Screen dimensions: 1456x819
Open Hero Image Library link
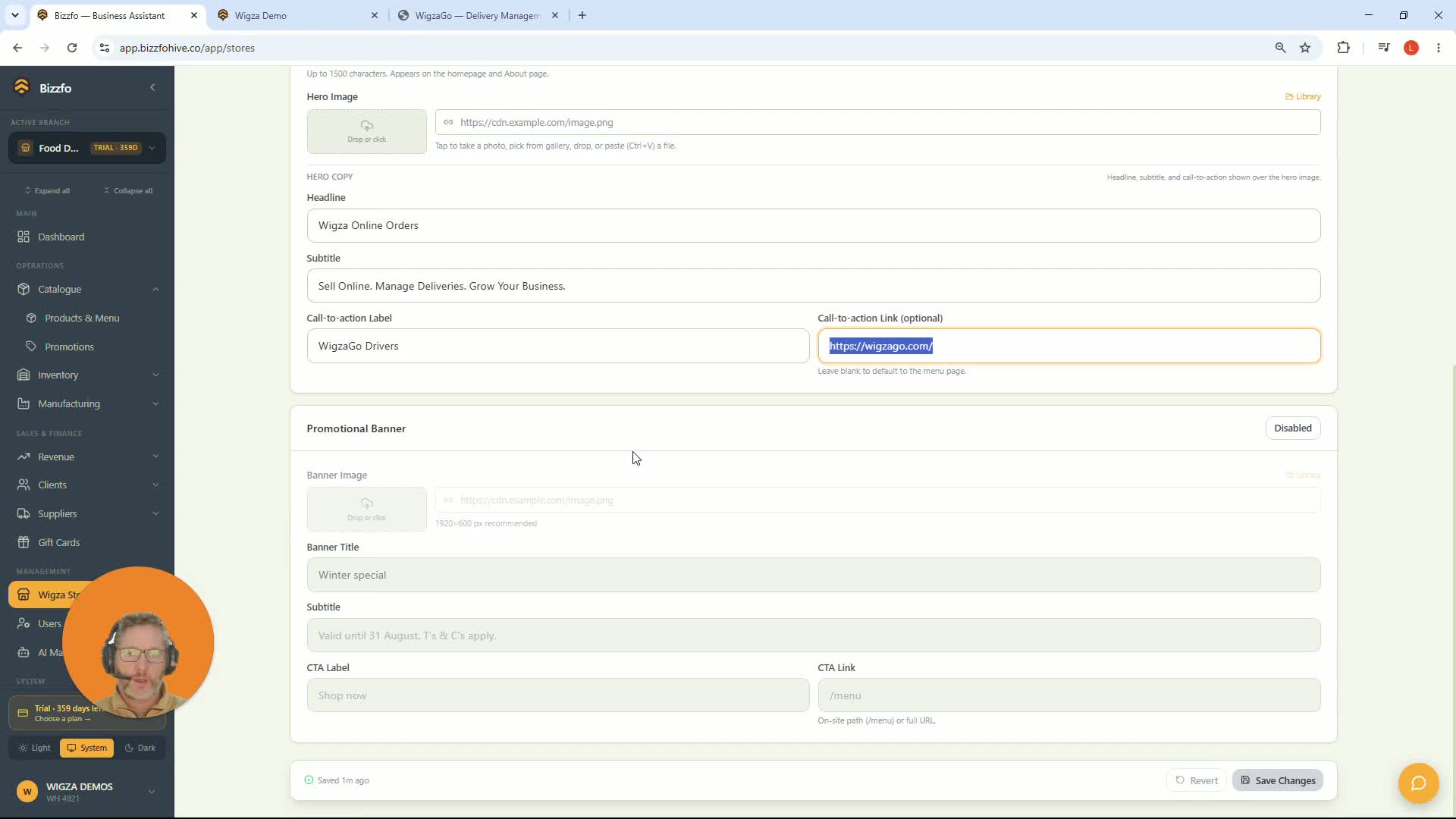[1303, 96]
